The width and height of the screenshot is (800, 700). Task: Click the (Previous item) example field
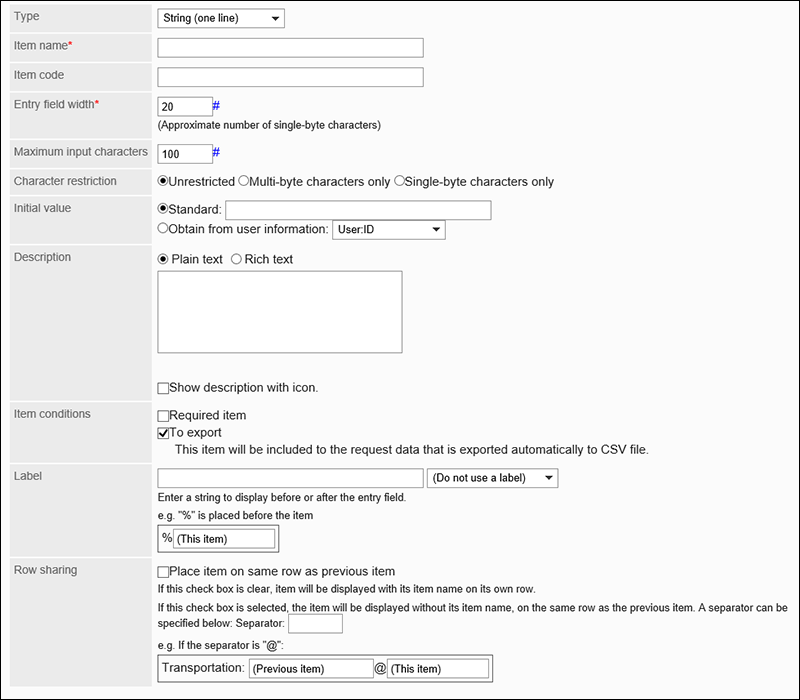311,669
